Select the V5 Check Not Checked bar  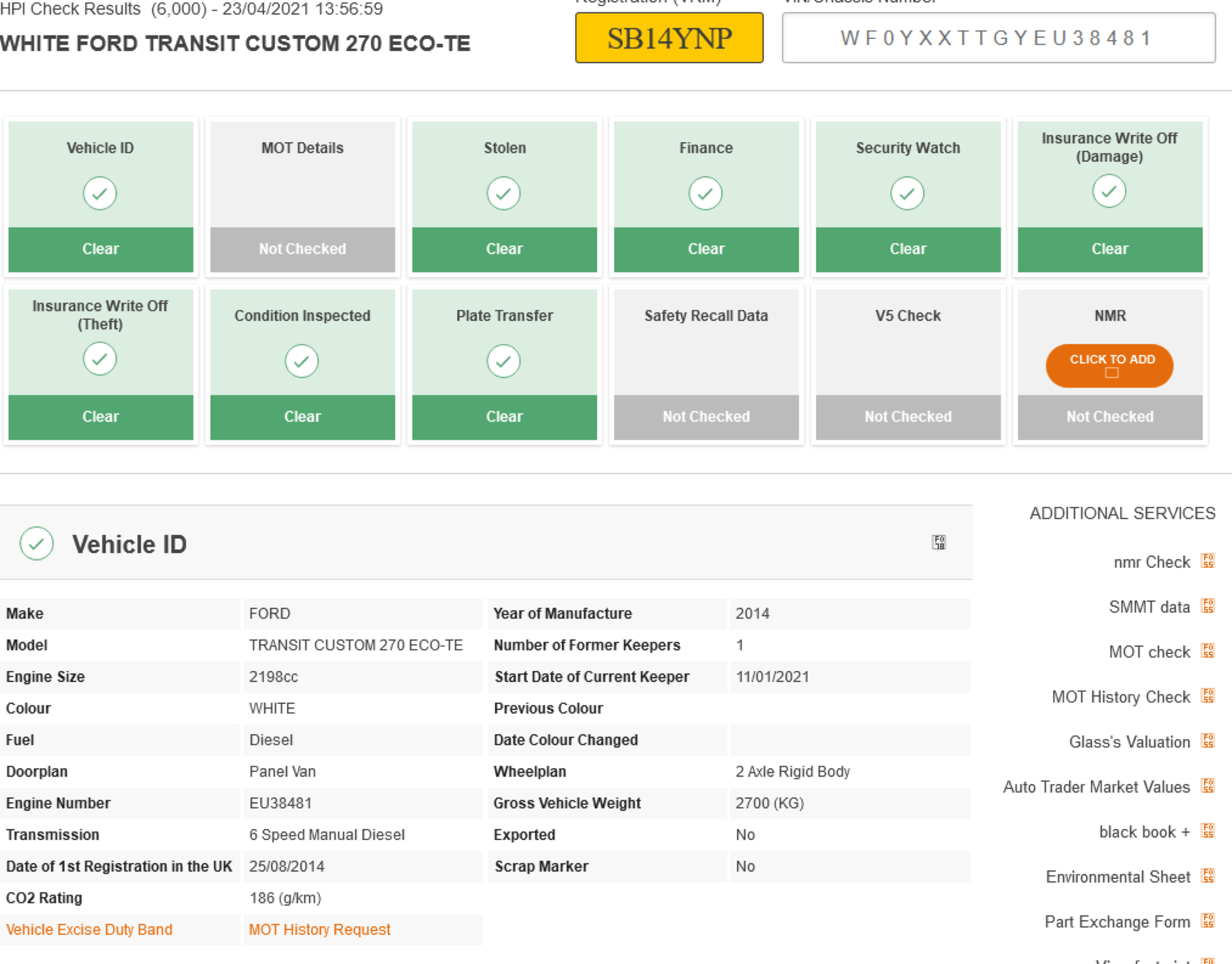point(908,417)
